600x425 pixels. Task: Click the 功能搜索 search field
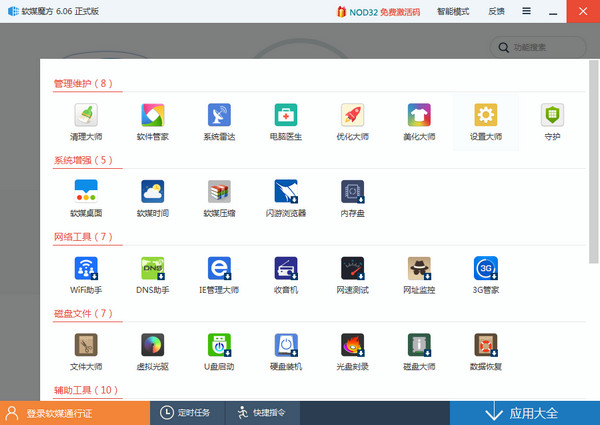pyautogui.click(x=538, y=47)
